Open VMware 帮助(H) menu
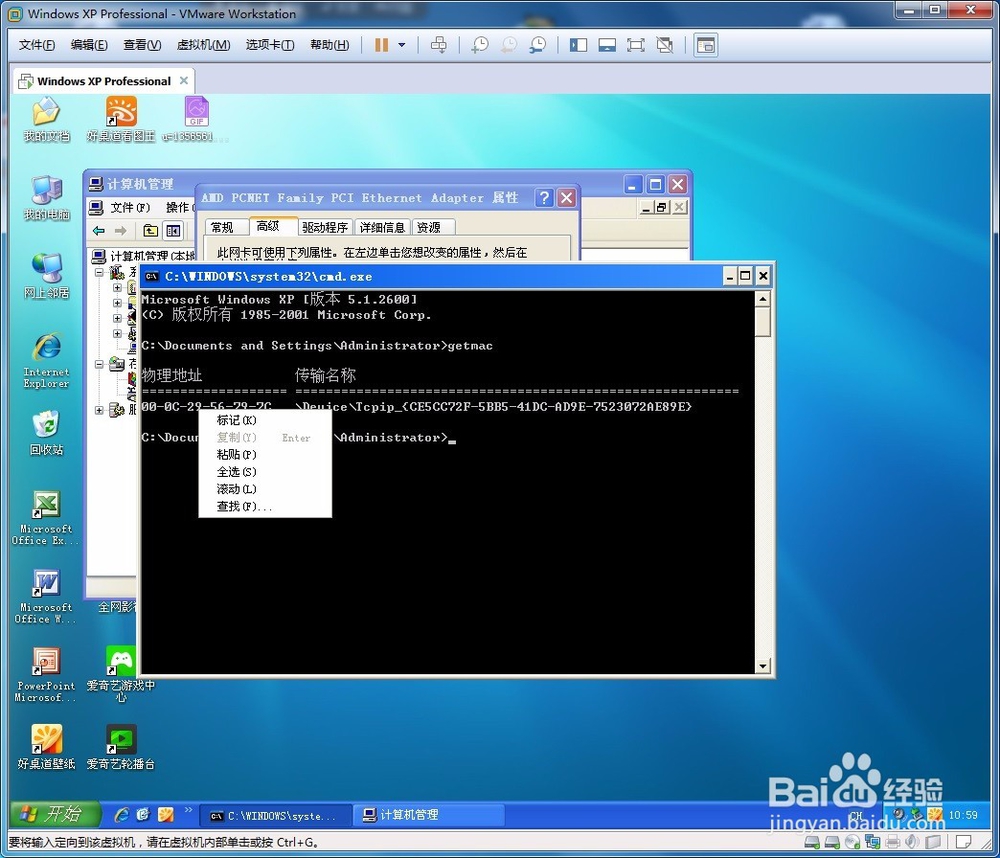This screenshot has height=858, width=1000. point(329,45)
